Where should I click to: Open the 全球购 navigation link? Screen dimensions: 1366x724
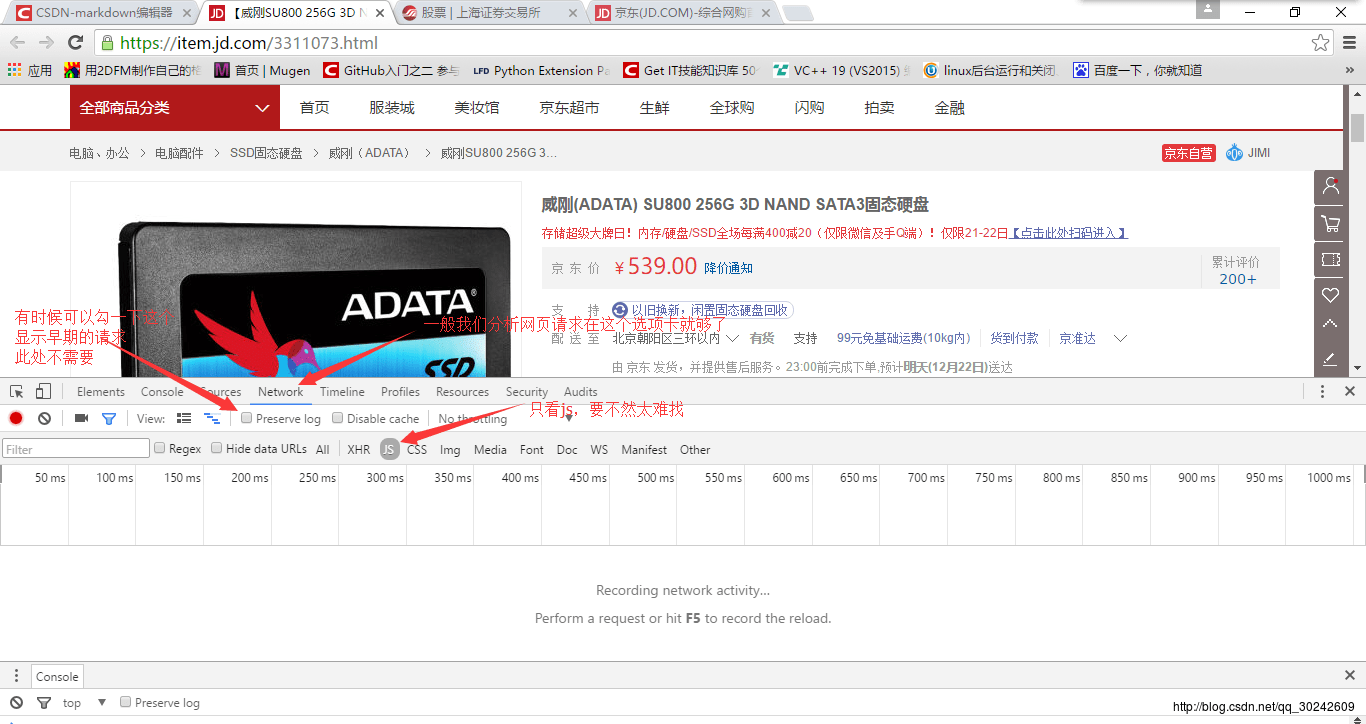pyautogui.click(x=732, y=107)
